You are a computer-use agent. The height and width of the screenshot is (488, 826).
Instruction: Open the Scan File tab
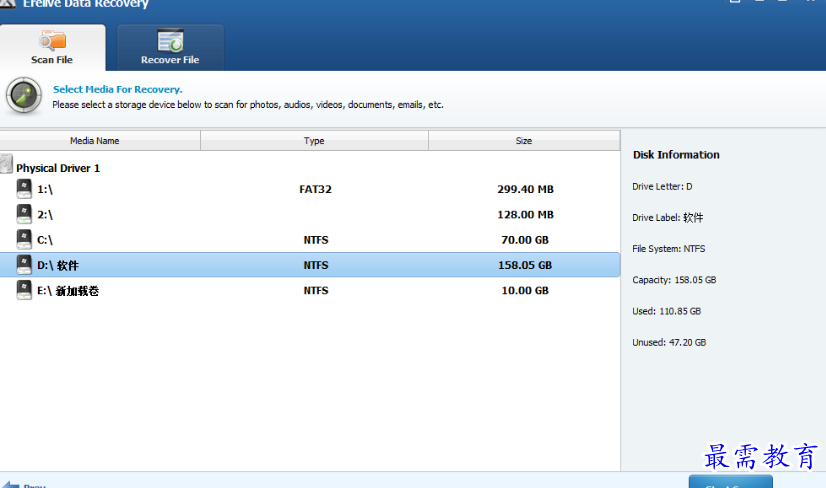pyautogui.click(x=52, y=47)
